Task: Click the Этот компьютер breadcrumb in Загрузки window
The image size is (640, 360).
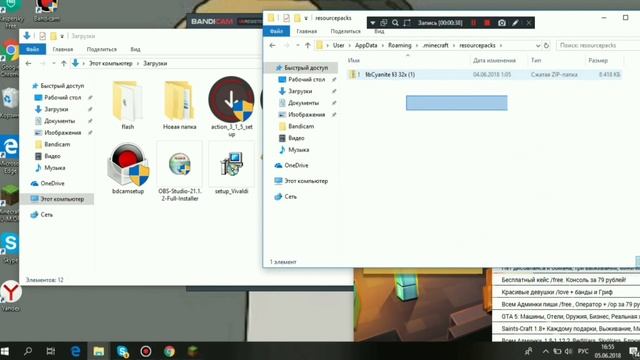Action: point(111,64)
